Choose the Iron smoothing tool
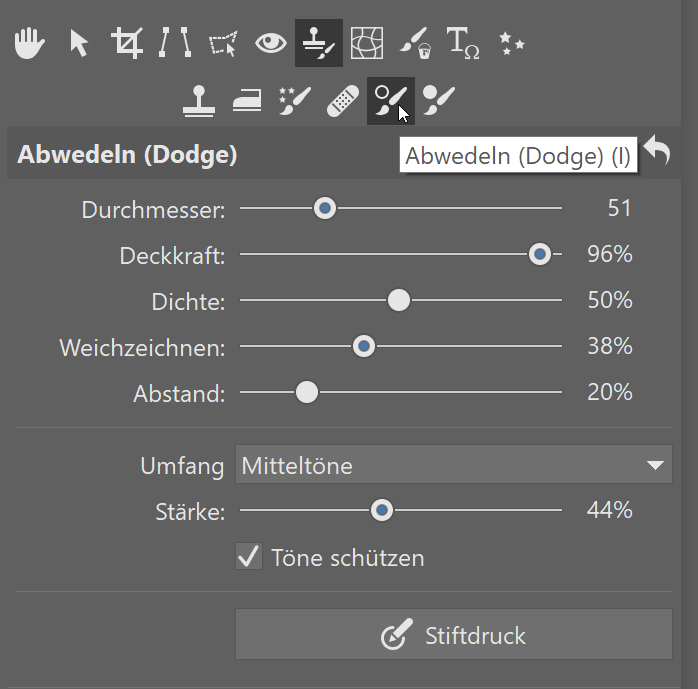 click(247, 100)
